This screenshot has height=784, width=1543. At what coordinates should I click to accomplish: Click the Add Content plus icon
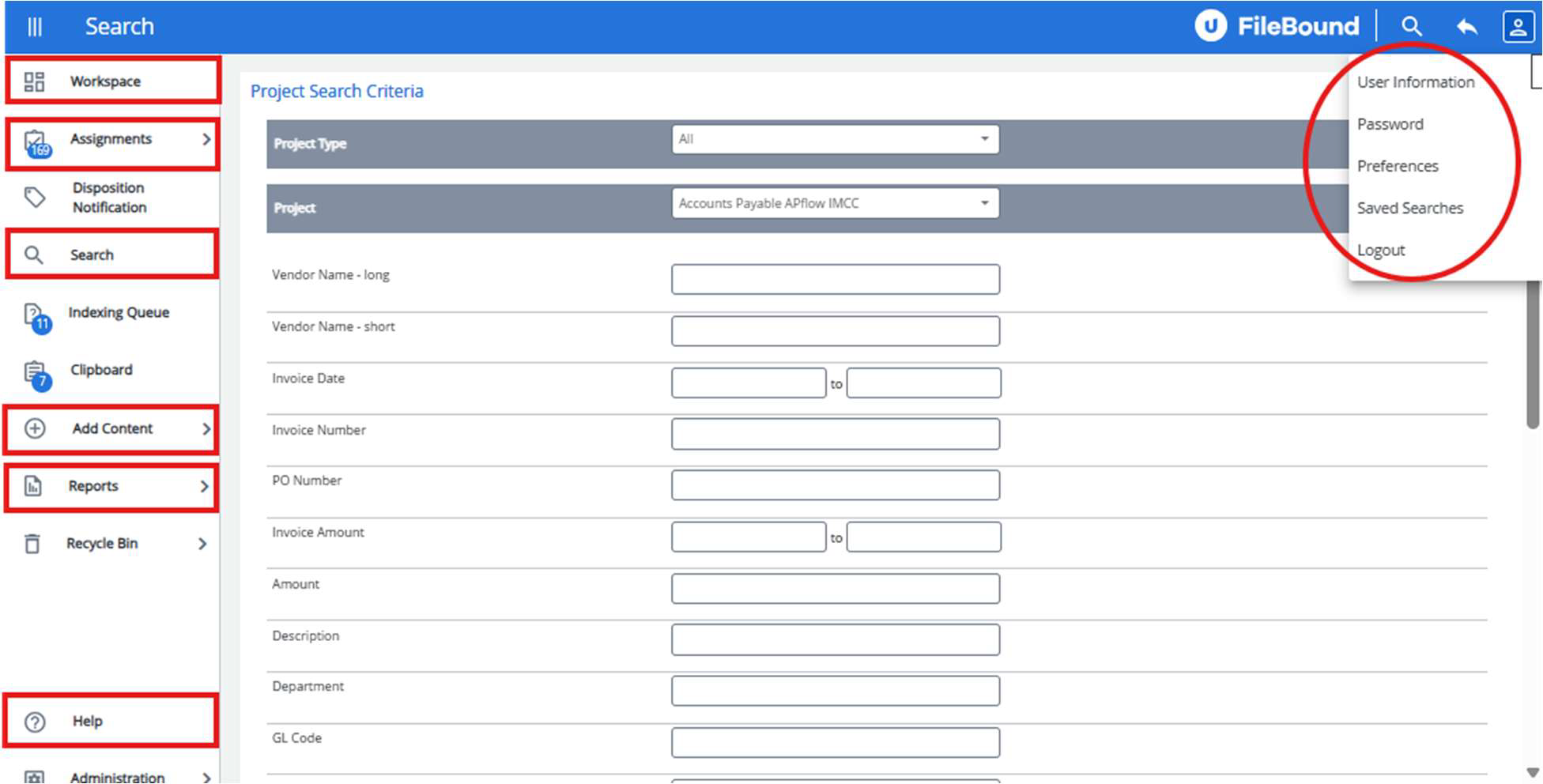(x=35, y=428)
